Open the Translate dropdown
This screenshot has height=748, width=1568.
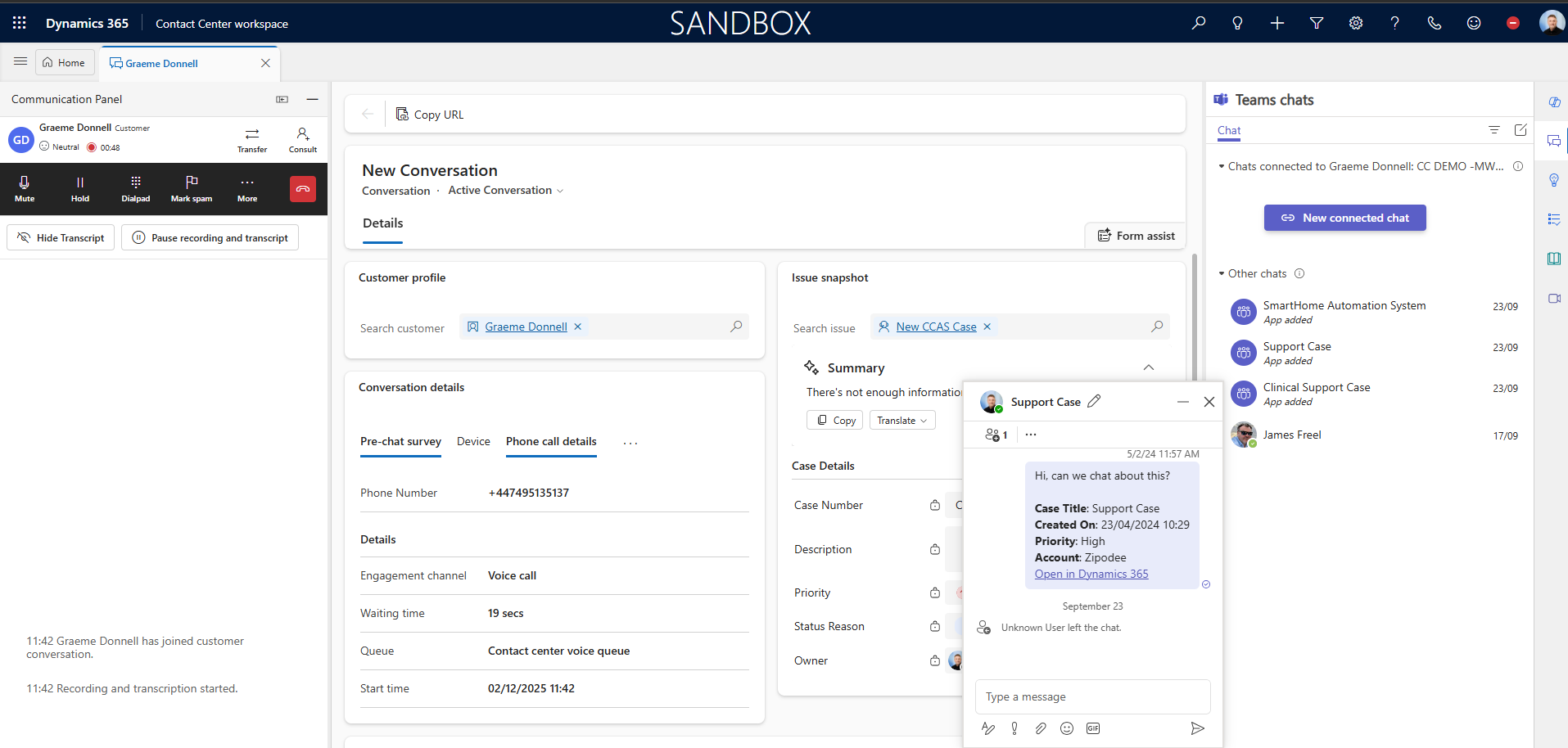902,420
